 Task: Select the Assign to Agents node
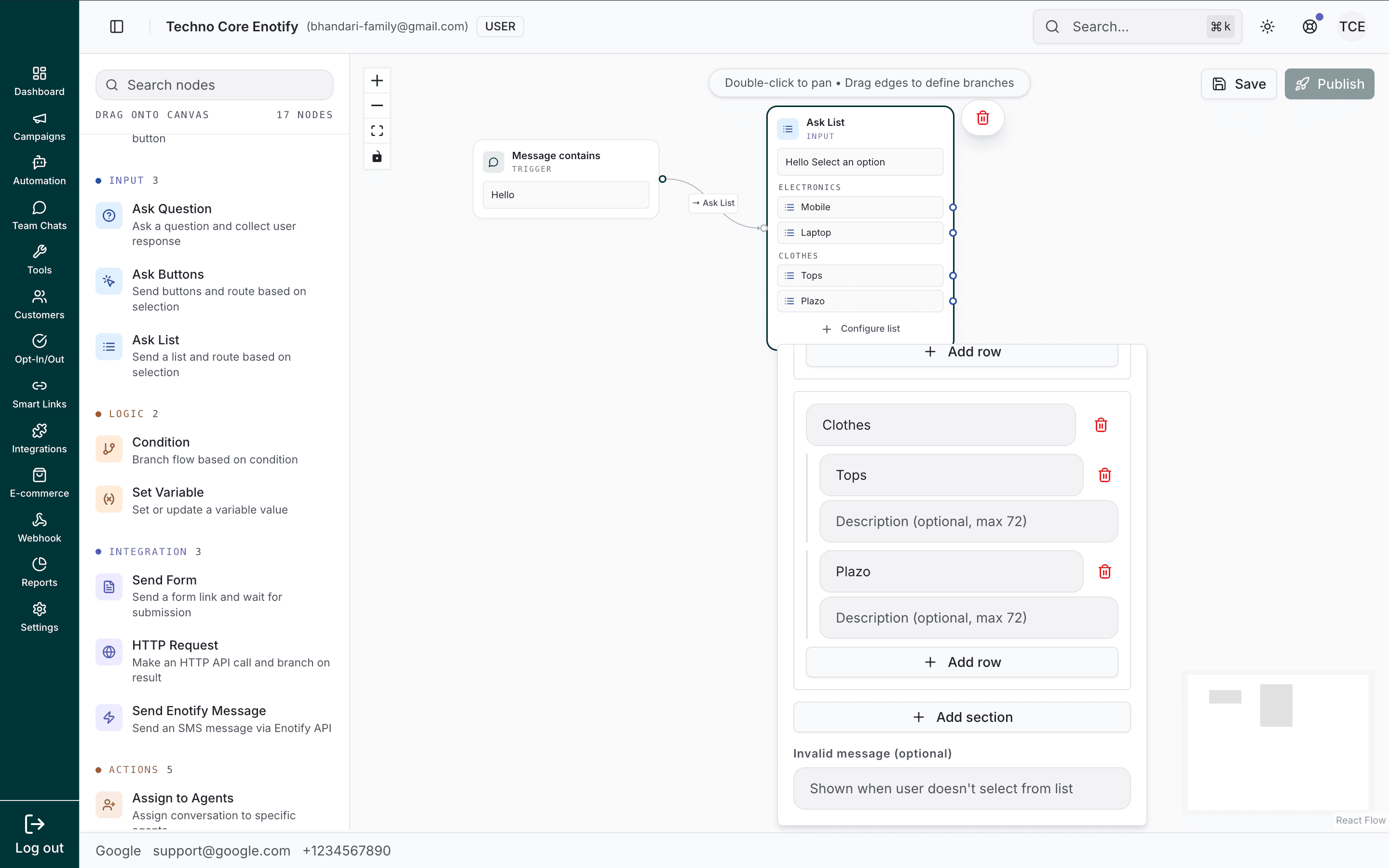click(x=214, y=811)
